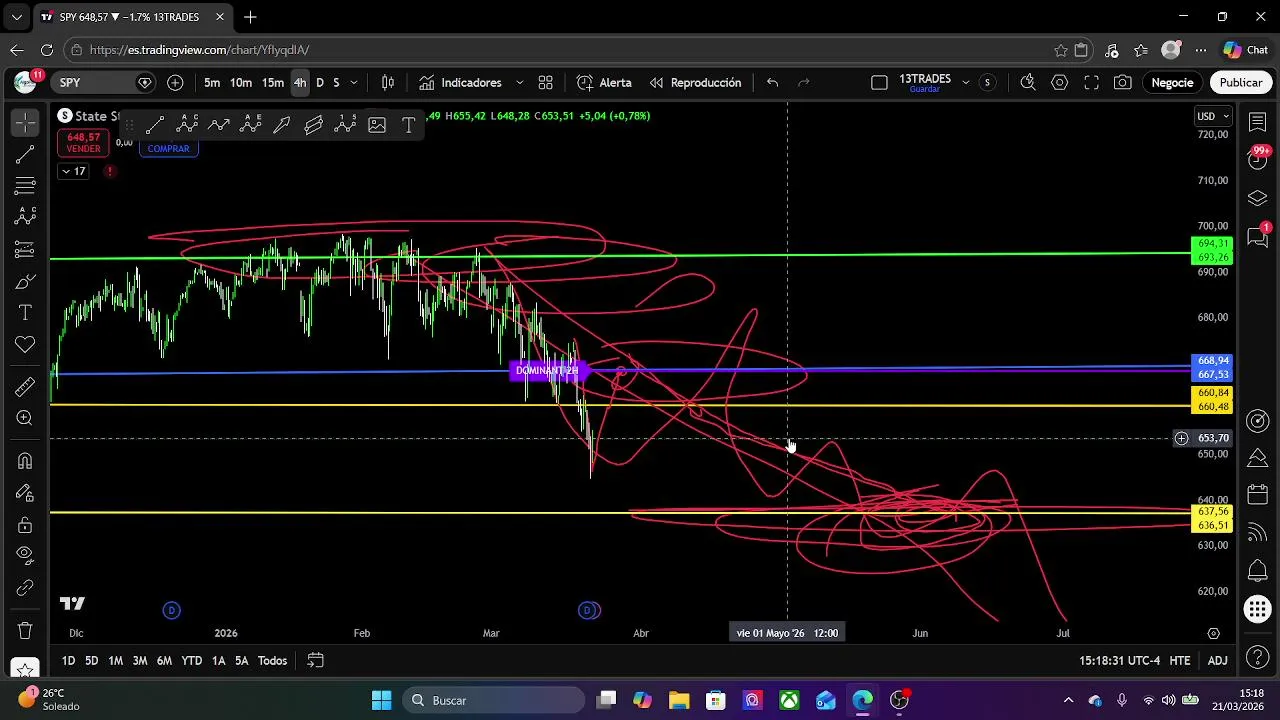Start Reproducción bar replay
The height and width of the screenshot is (720, 1280).
(x=696, y=83)
